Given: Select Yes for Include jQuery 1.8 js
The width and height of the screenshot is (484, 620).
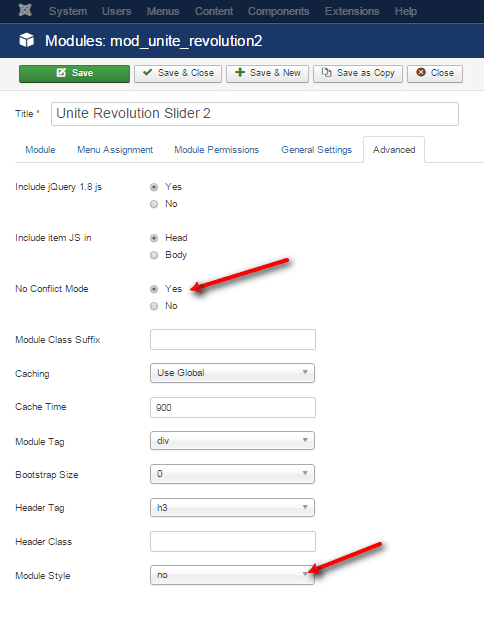Looking at the screenshot, I should coord(154,187).
